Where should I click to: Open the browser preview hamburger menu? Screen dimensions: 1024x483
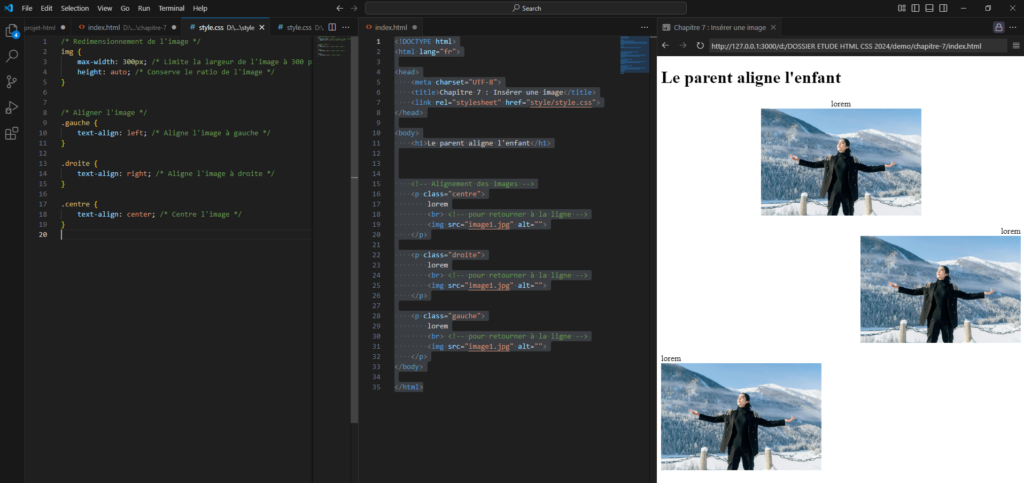click(x=1015, y=46)
